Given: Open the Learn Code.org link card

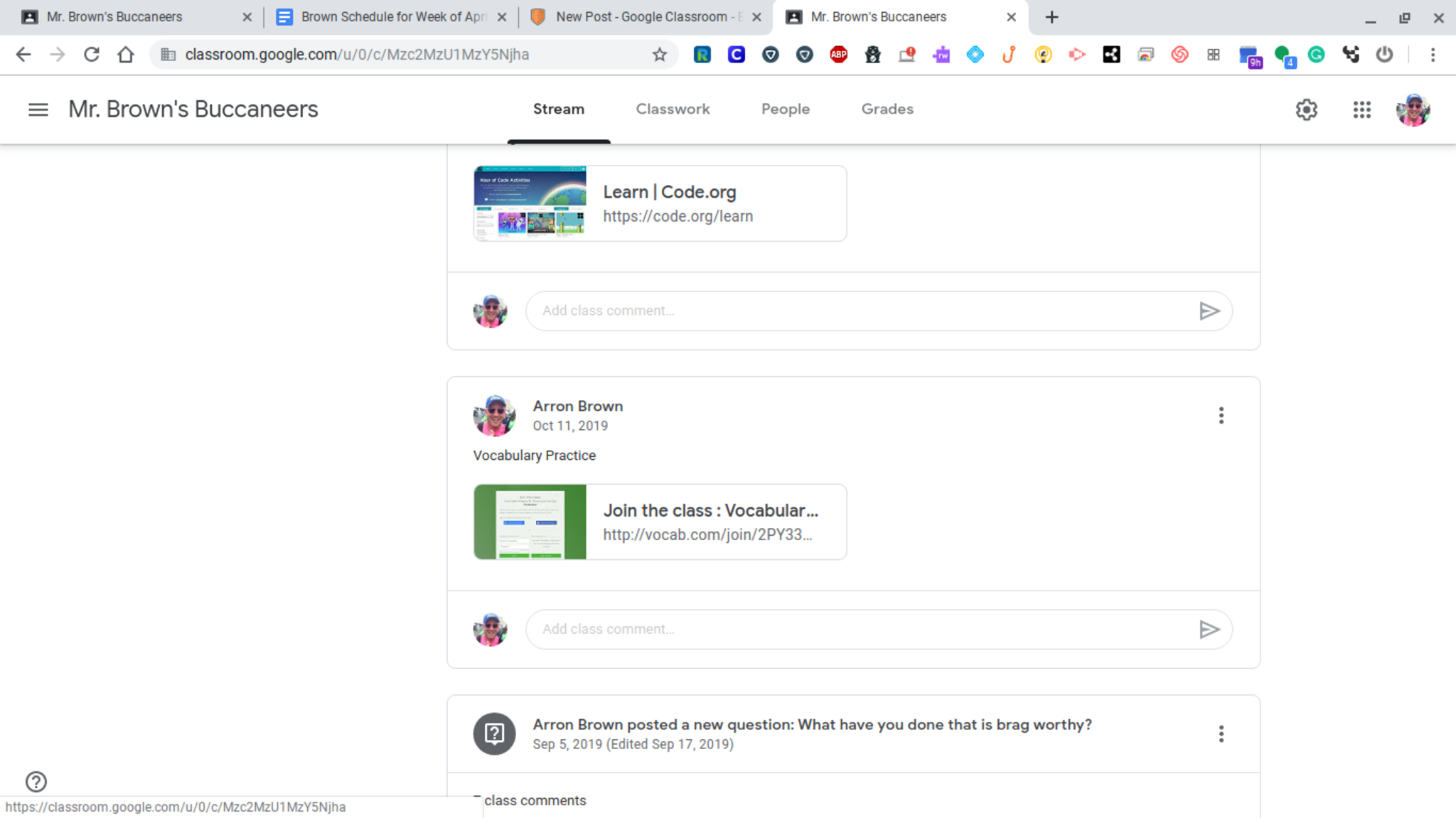Looking at the screenshot, I should (660, 203).
